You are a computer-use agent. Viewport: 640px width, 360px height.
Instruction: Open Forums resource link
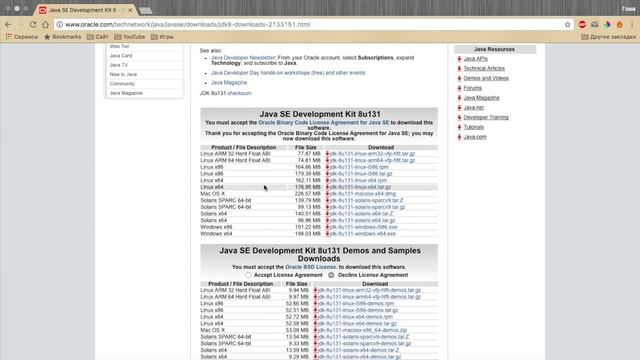tap(473, 88)
